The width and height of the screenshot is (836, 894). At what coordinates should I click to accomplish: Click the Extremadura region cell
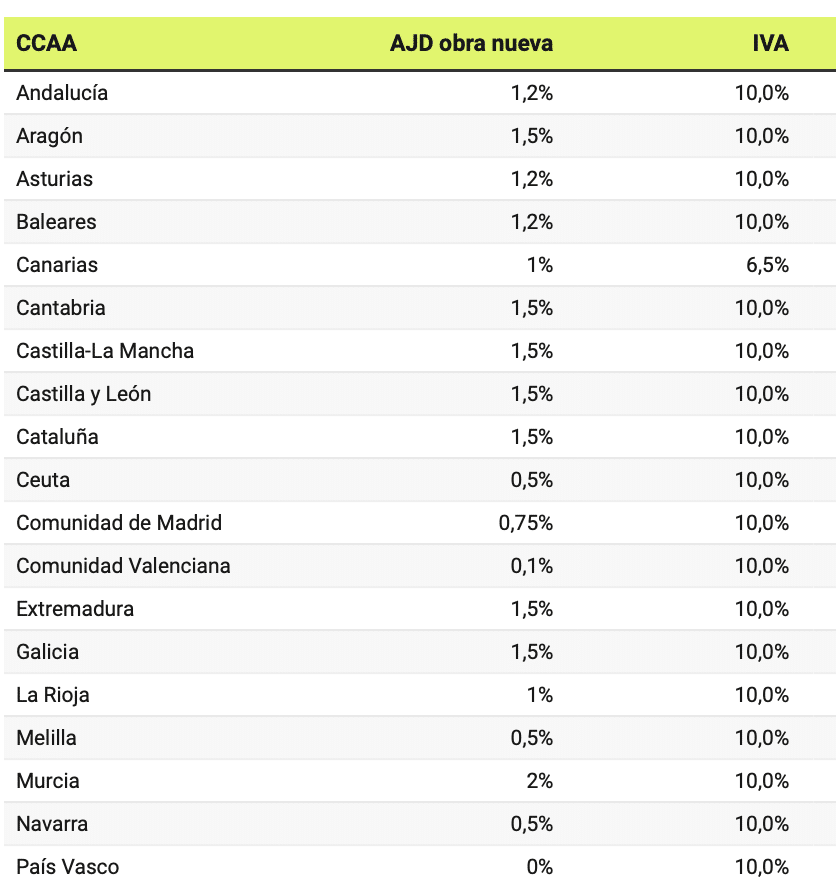click(75, 609)
